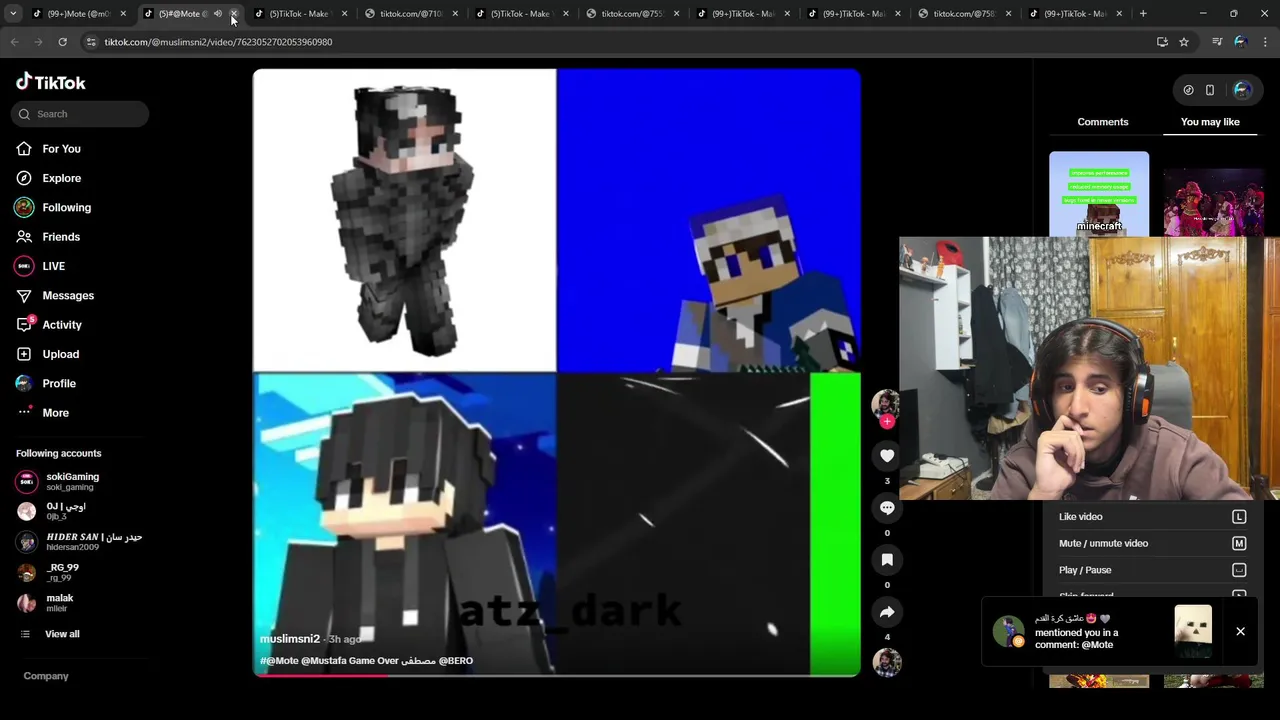Follow the creator with the red plus button
1280x720 pixels.
coord(886,422)
